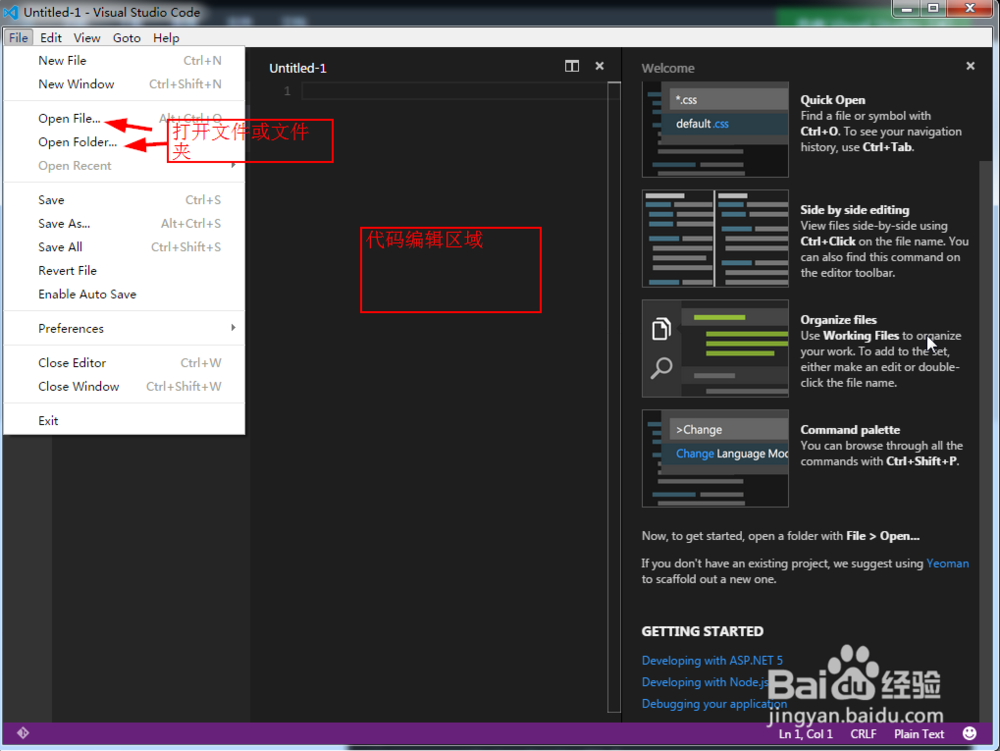Open Debugging your application link

(714, 704)
